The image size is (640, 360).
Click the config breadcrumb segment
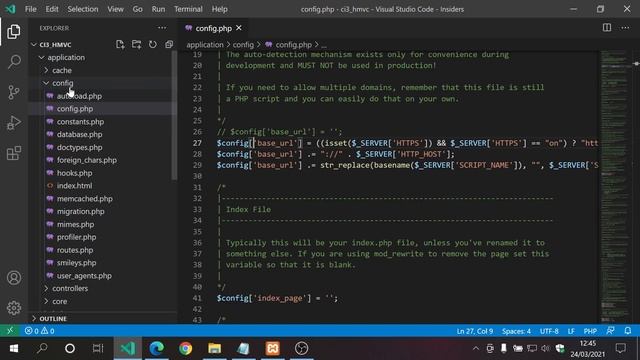click(243, 44)
